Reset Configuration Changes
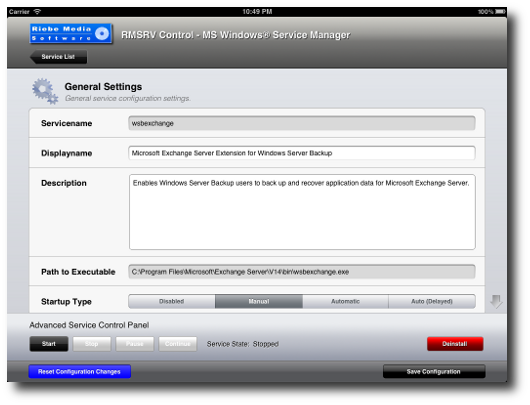The height and width of the screenshot is (405, 530). click(79, 372)
